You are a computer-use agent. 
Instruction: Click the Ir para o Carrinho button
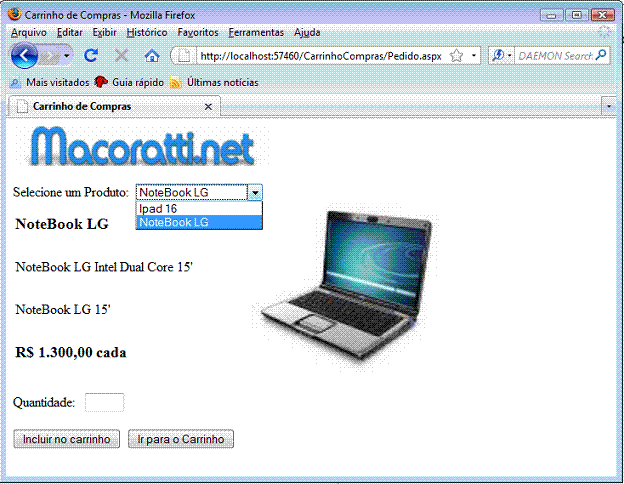[181, 439]
